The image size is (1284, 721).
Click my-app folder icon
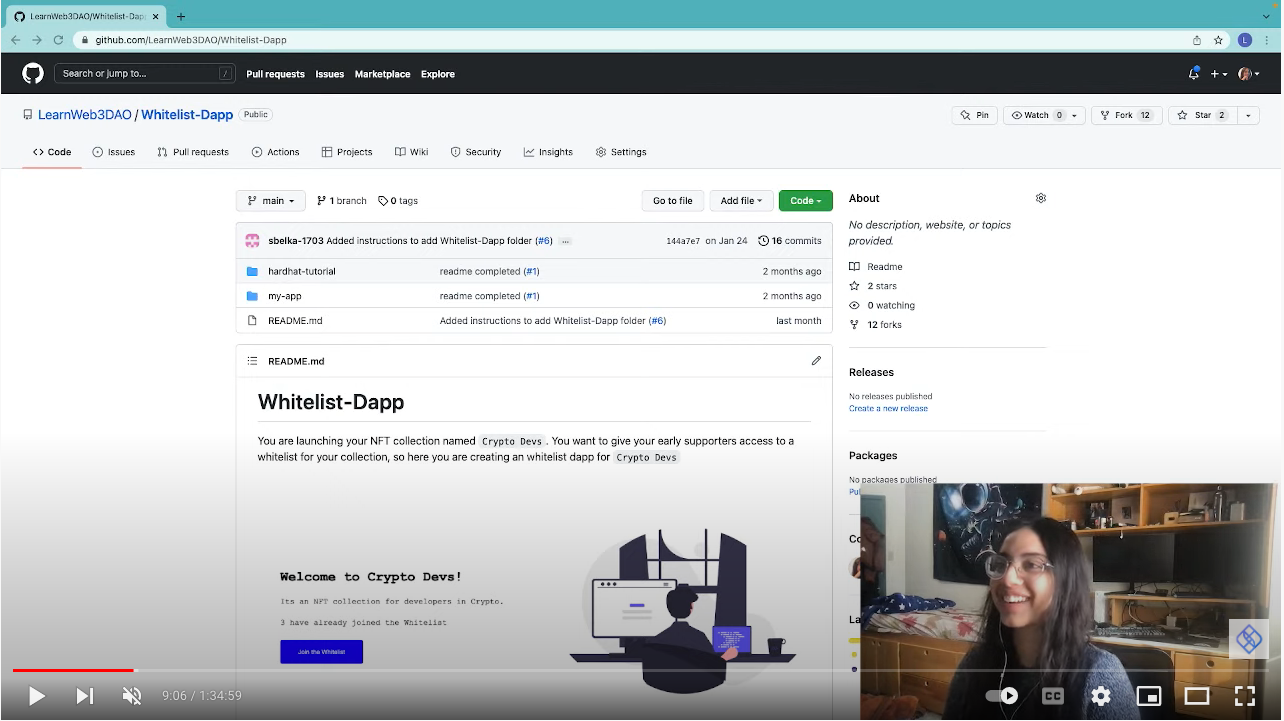(252, 296)
